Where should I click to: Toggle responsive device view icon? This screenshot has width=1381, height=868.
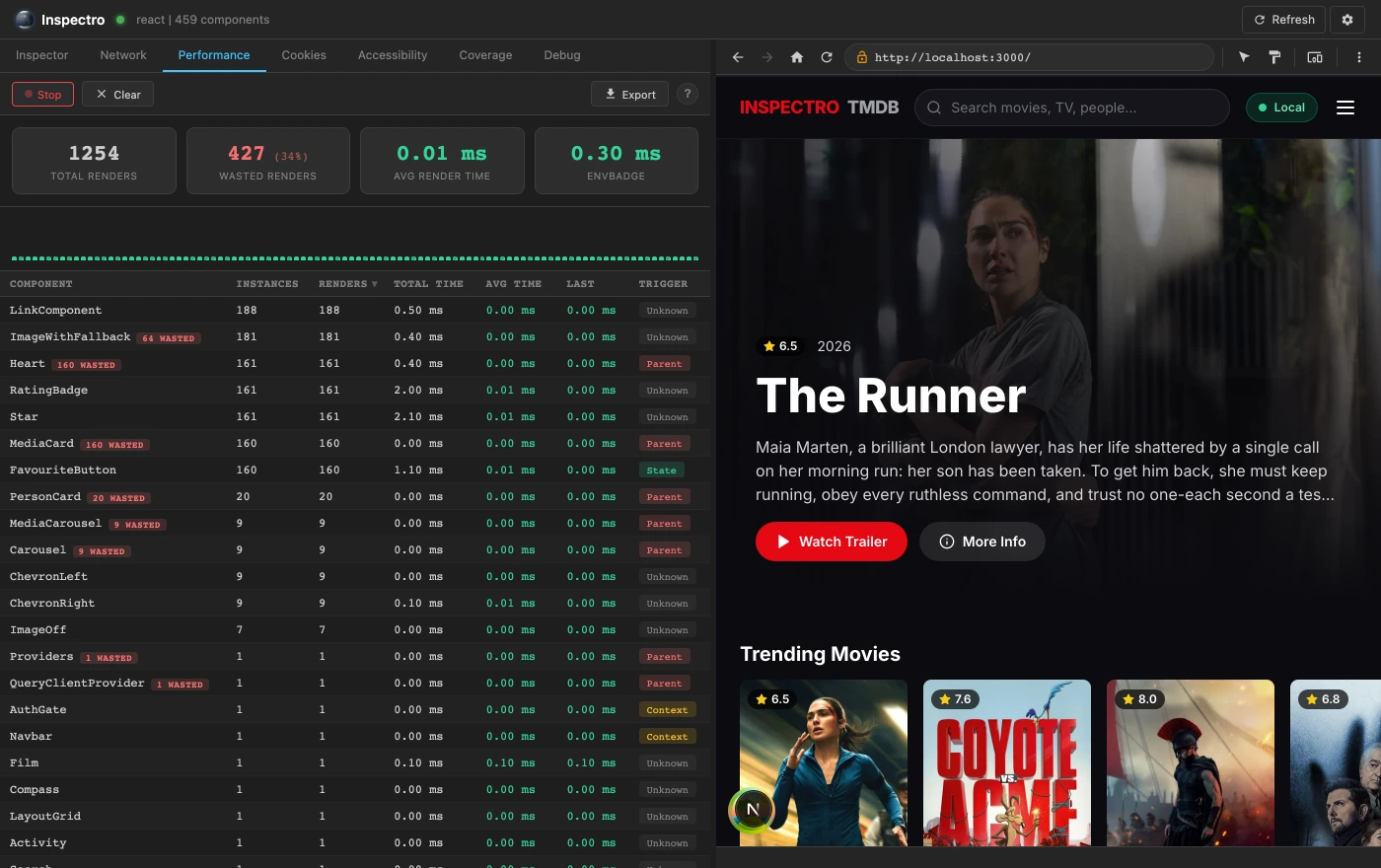(1315, 57)
